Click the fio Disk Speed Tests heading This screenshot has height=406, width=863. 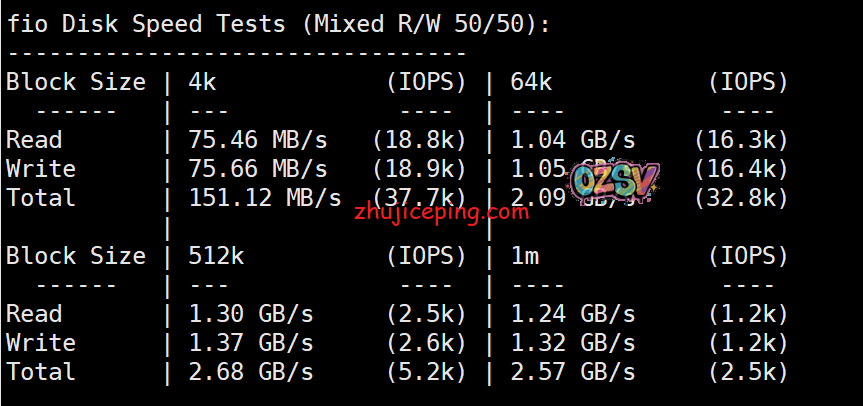[x=279, y=24]
